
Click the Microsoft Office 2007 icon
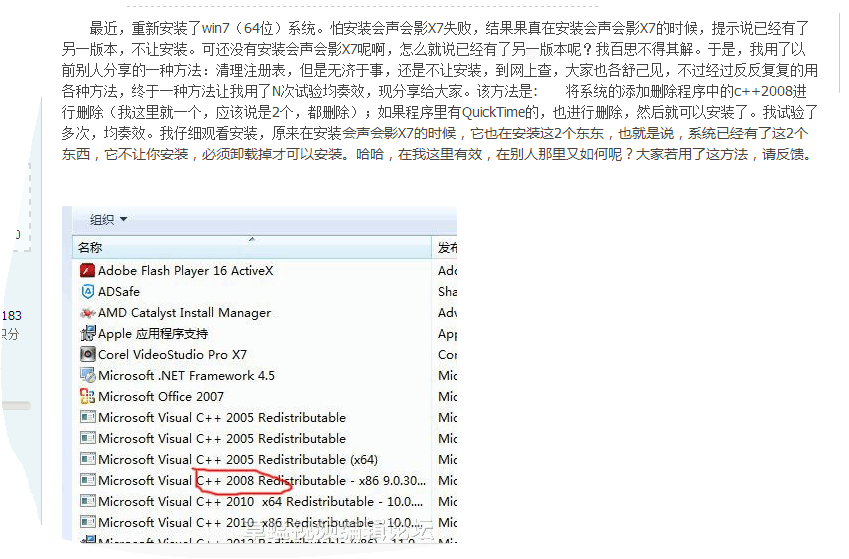[87, 396]
